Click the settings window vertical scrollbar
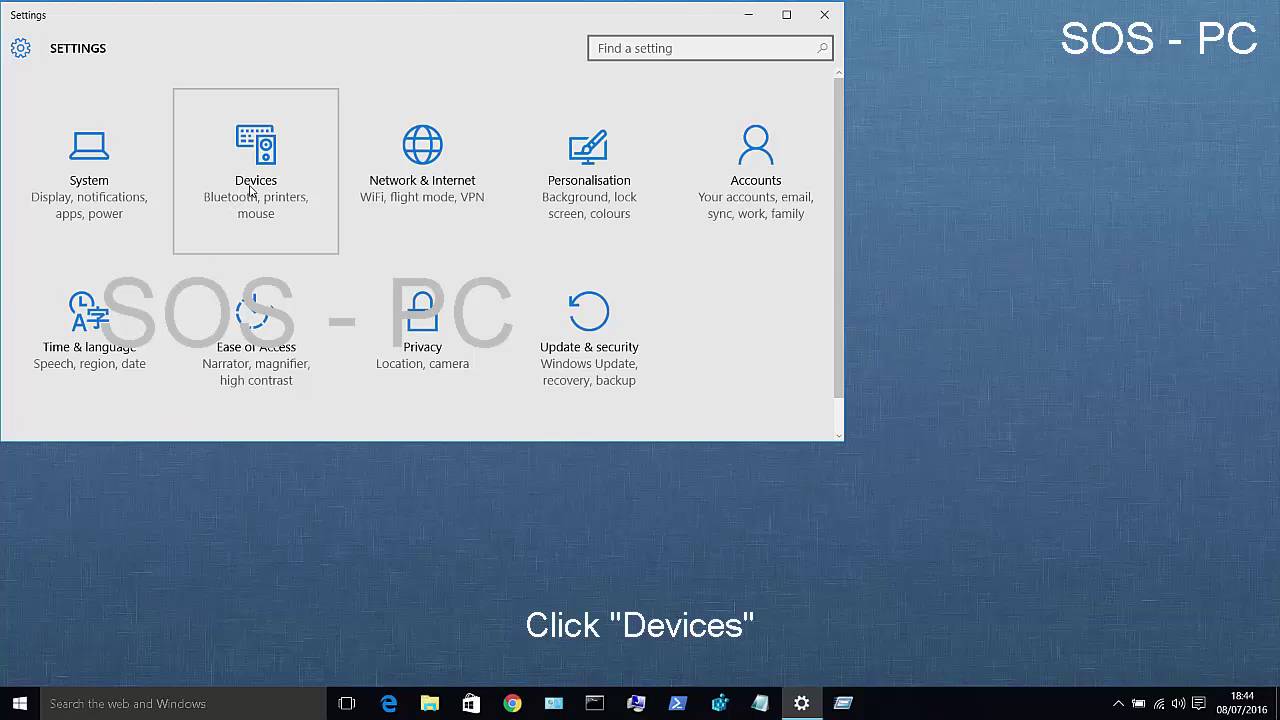The image size is (1280, 720). click(x=838, y=238)
